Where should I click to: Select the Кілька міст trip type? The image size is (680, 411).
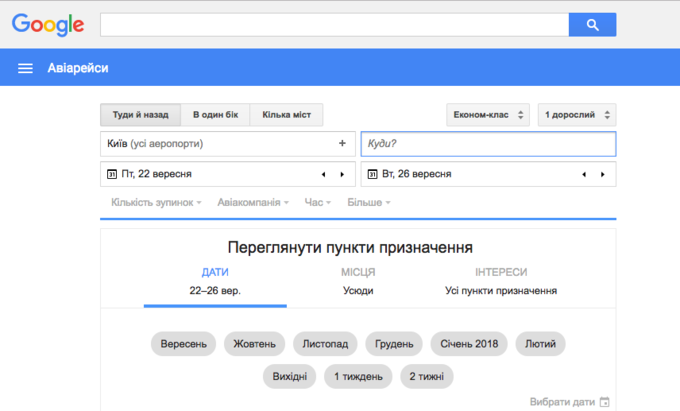pos(286,115)
